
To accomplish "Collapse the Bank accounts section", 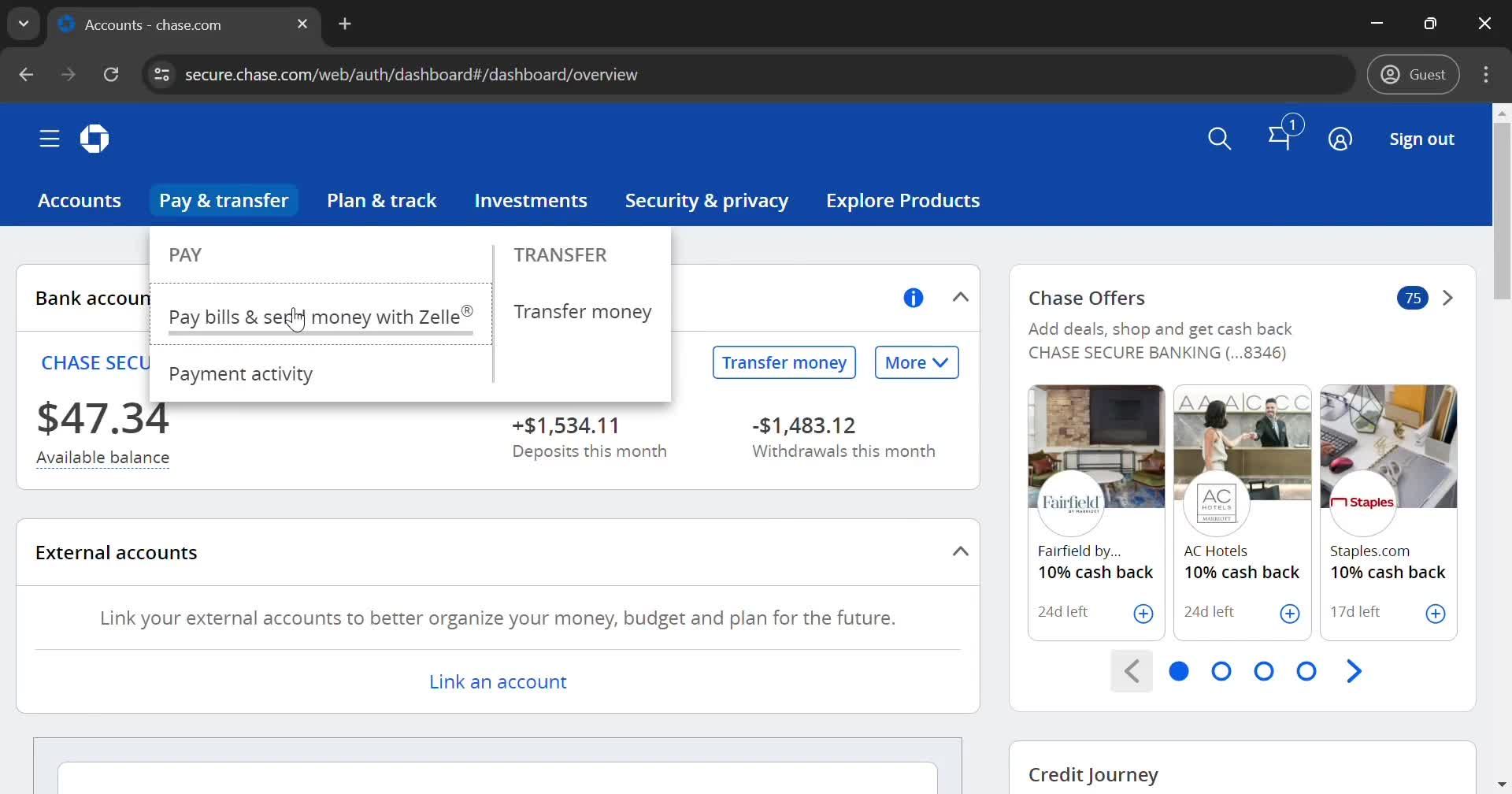I will tap(961, 297).
